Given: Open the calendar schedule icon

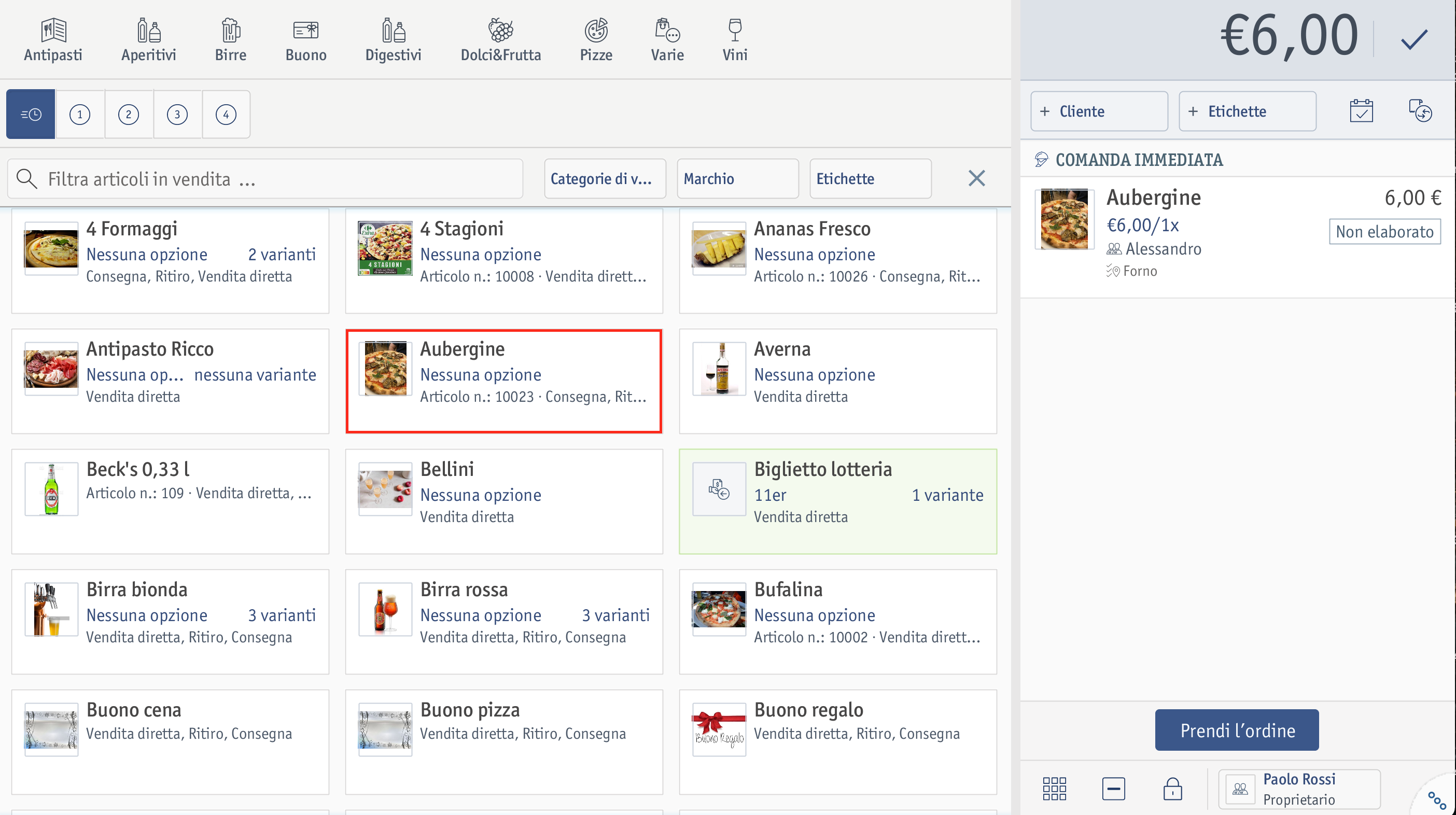Looking at the screenshot, I should [x=1361, y=111].
